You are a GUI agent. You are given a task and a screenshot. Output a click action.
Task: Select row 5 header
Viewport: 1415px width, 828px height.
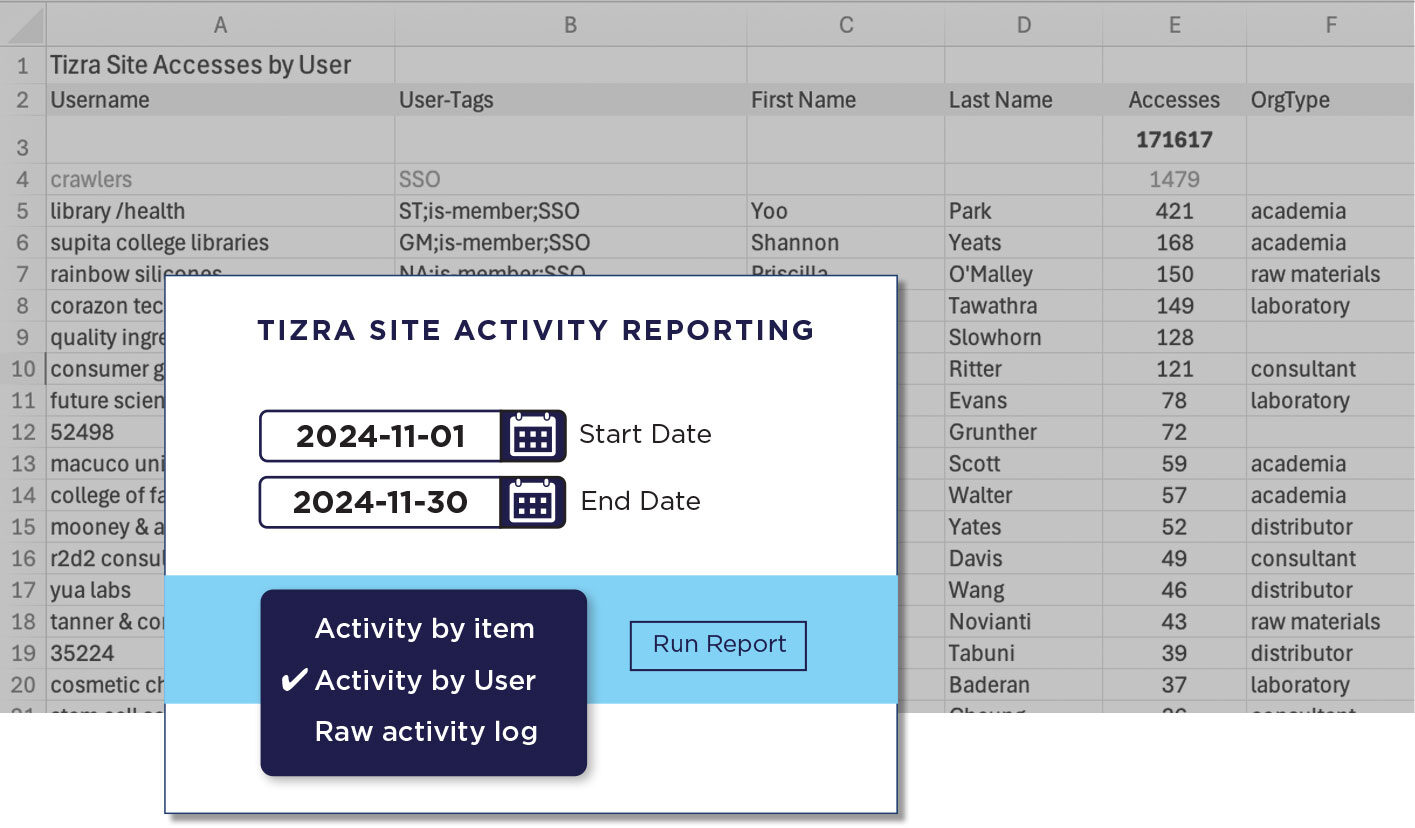(x=23, y=211)
